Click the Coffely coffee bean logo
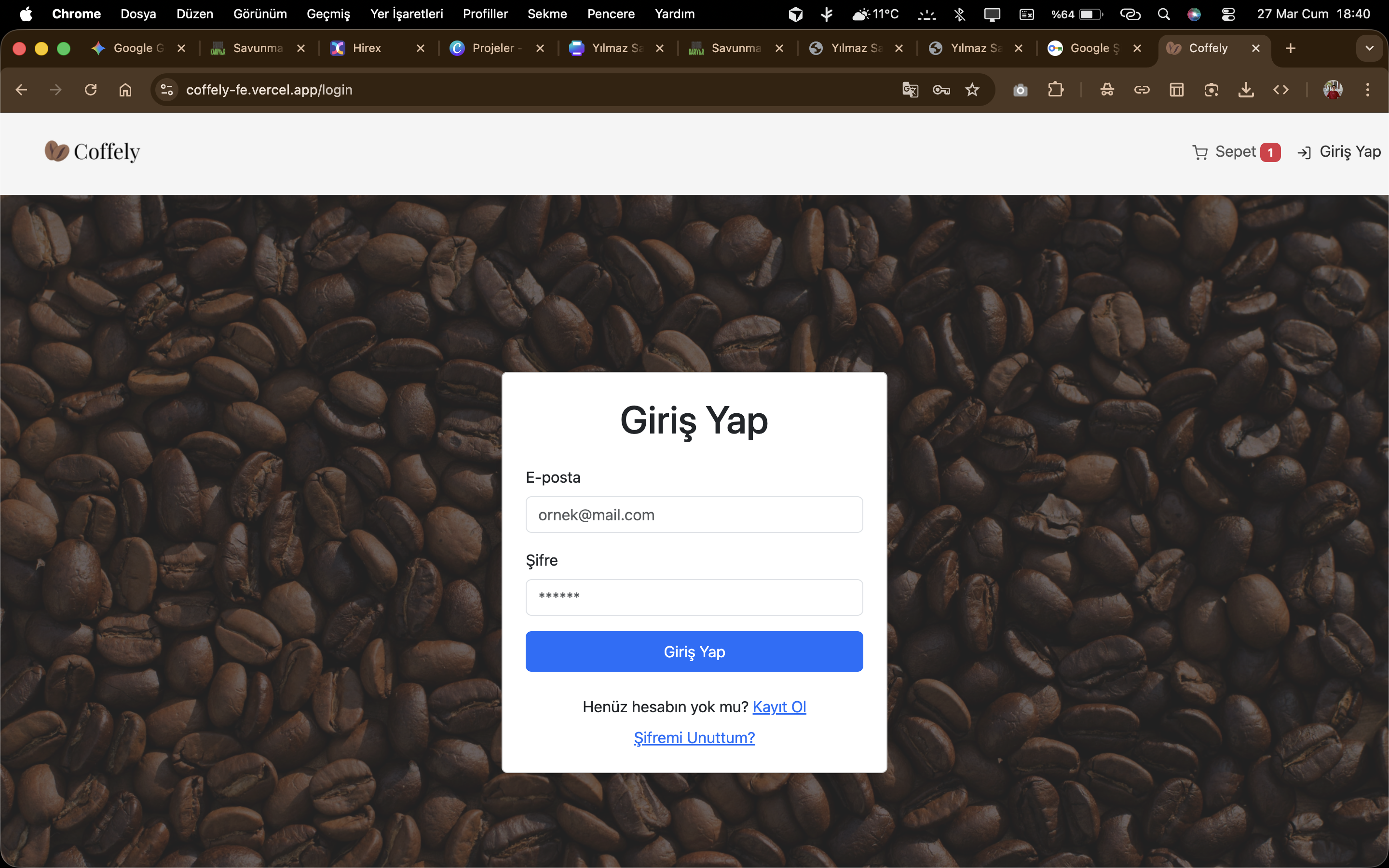 (x=57, y=151)
